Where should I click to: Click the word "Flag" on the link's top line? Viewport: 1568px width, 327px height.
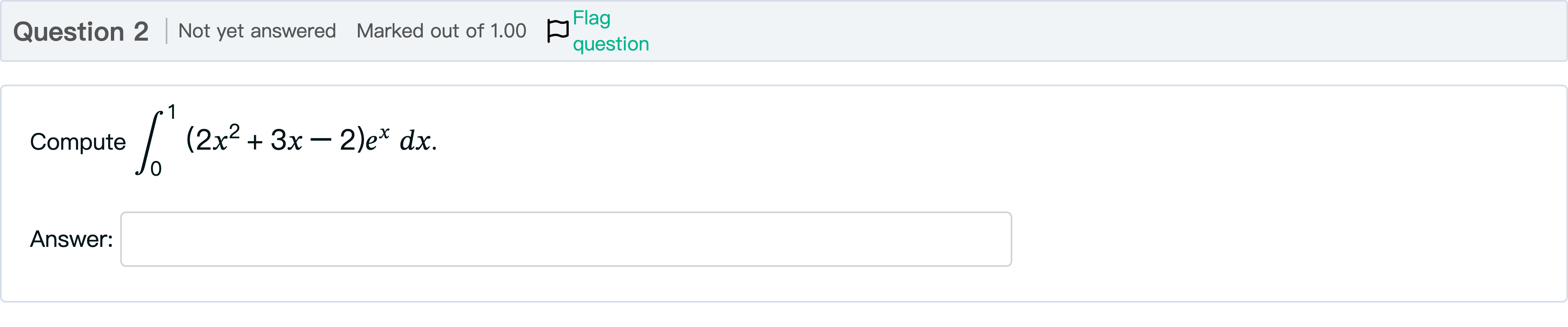coord(591,18)
